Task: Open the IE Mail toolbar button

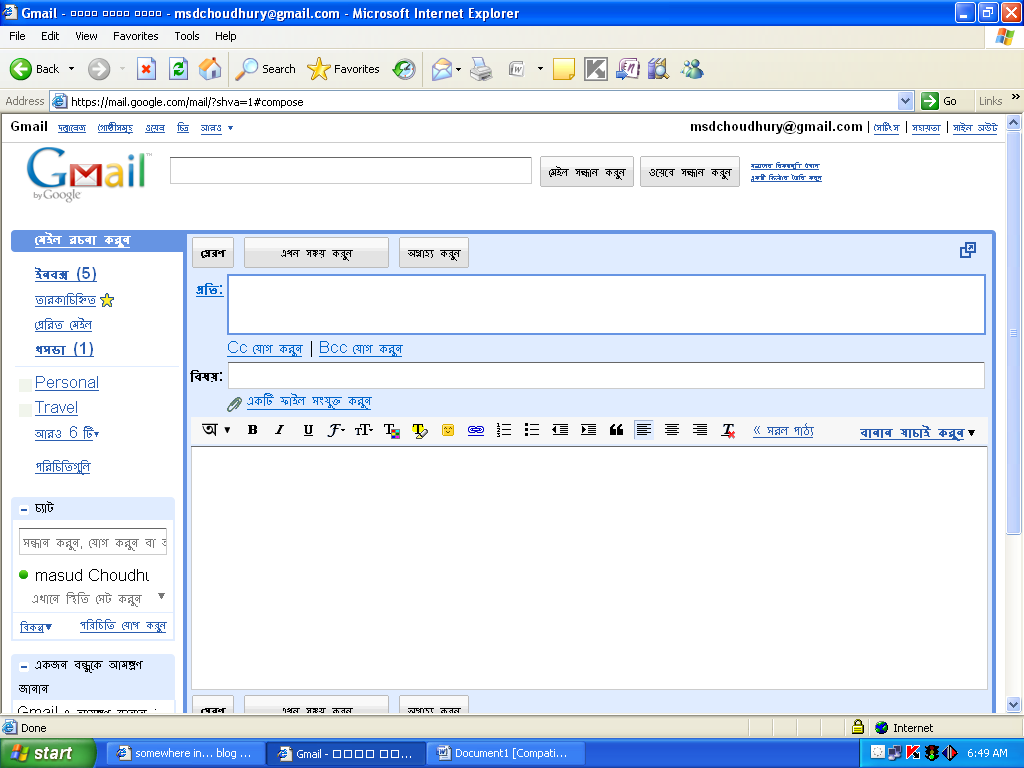Action: pos(441,69)
